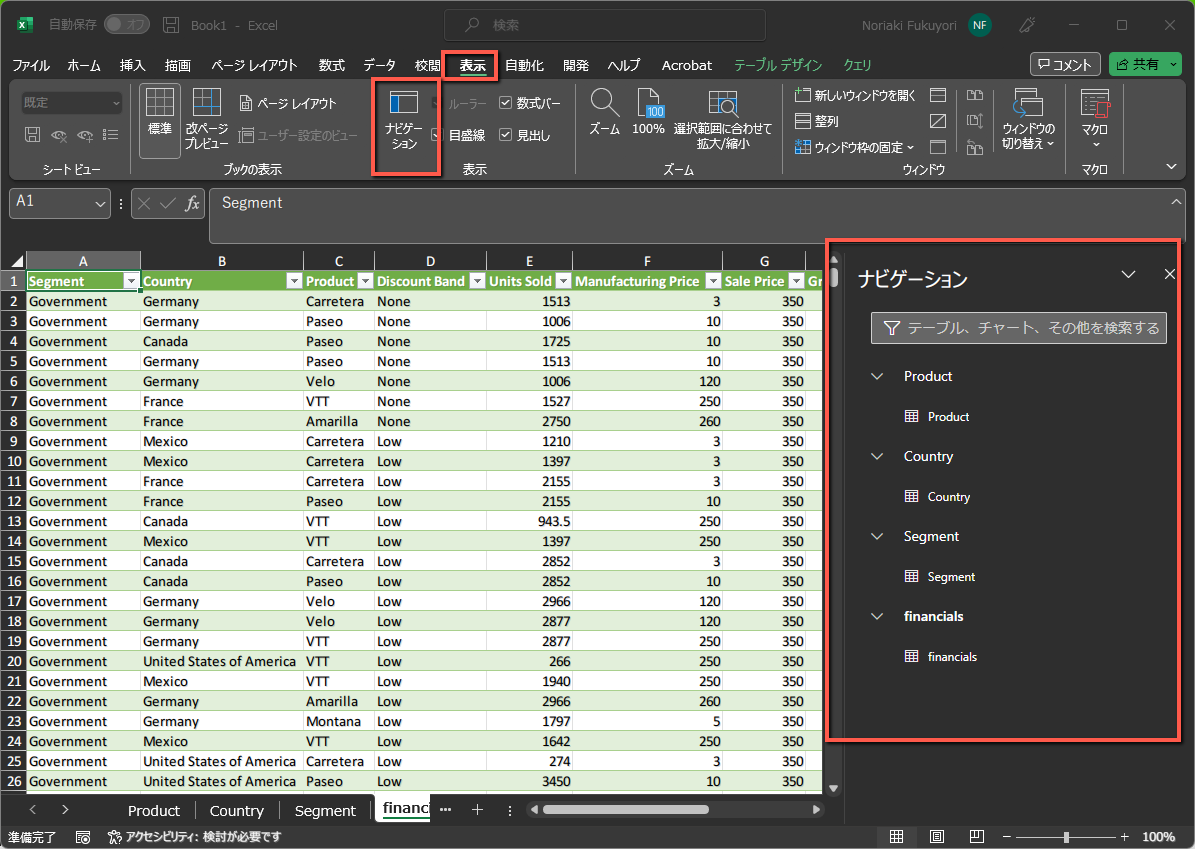The width and height of the screenshot is (1195, 849).
Task: Click the insert function fx icon
Action: (193, 203)
